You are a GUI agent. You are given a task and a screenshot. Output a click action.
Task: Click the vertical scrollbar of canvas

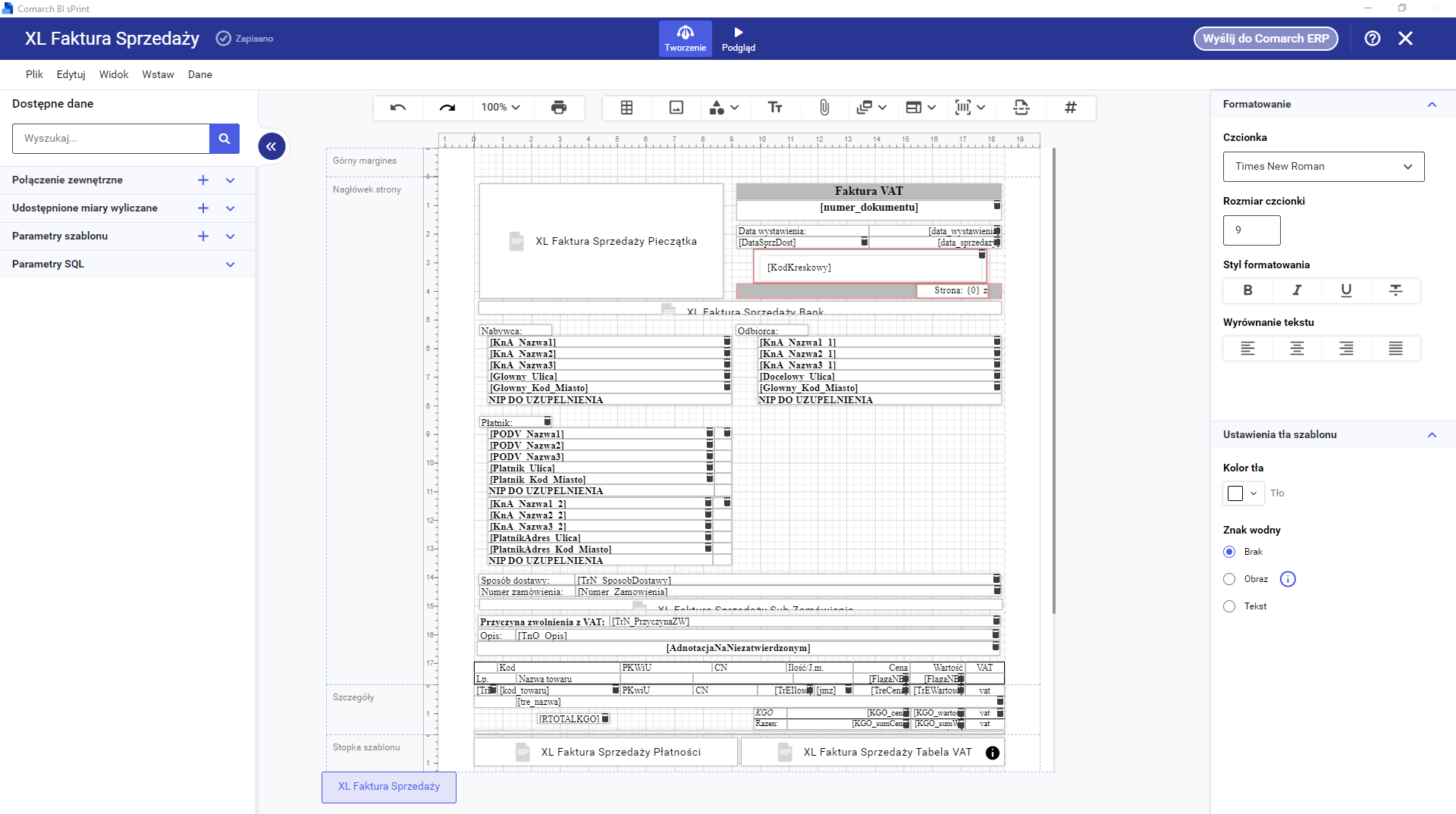(x=1053, y=380)
